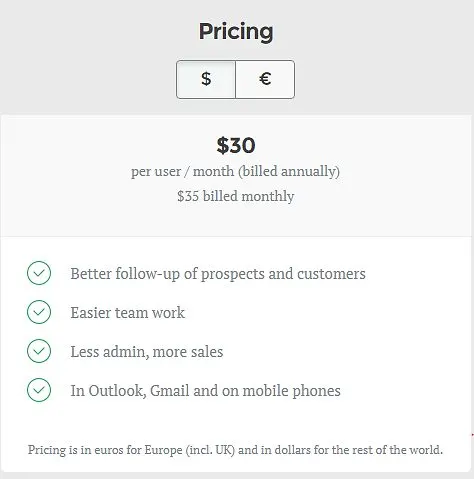
Task: Click the $35 billed monthly line
Action: (236, 196)
